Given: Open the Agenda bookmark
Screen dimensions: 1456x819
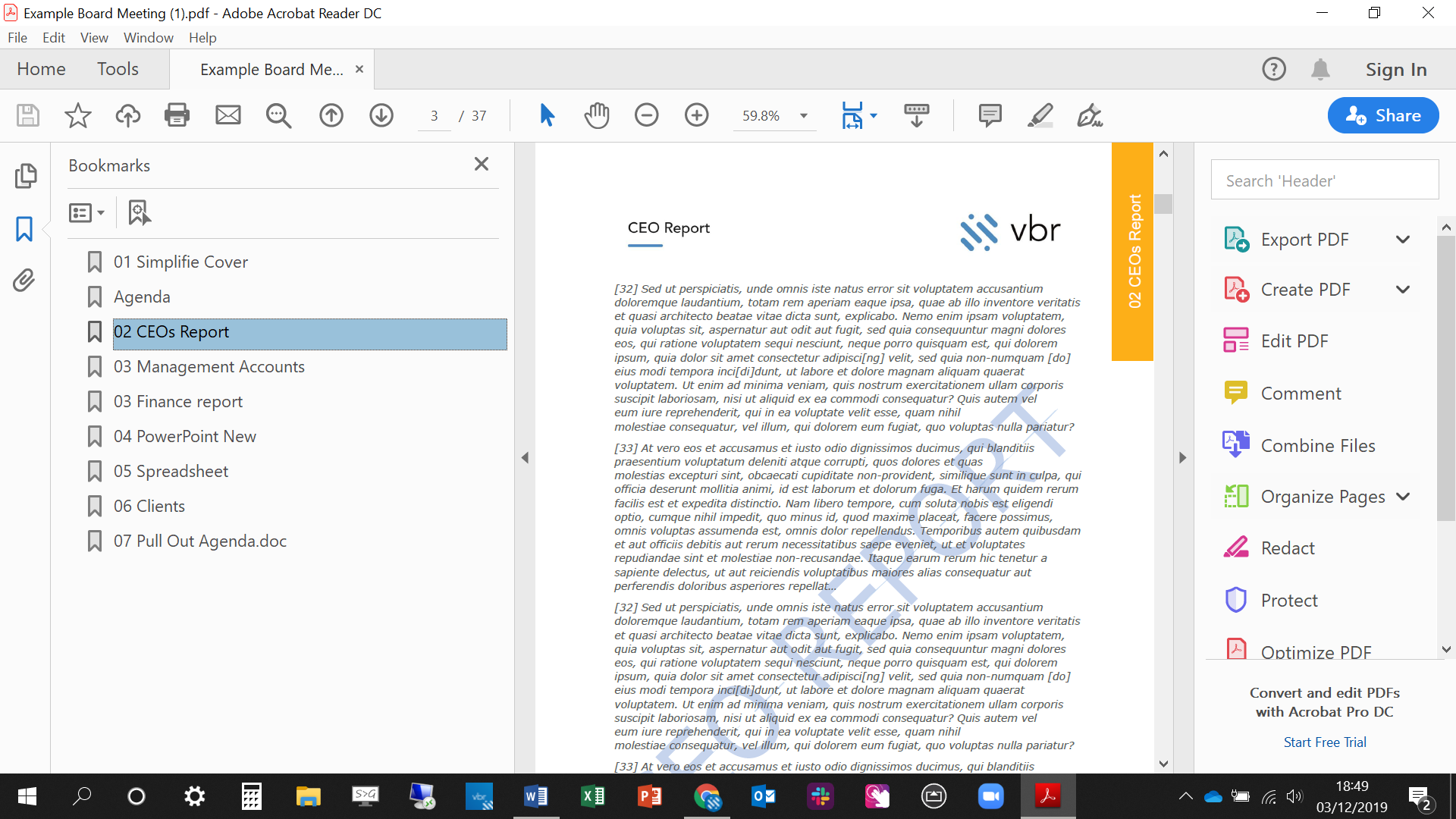Looking at the screenshot, I should (142, 297).
